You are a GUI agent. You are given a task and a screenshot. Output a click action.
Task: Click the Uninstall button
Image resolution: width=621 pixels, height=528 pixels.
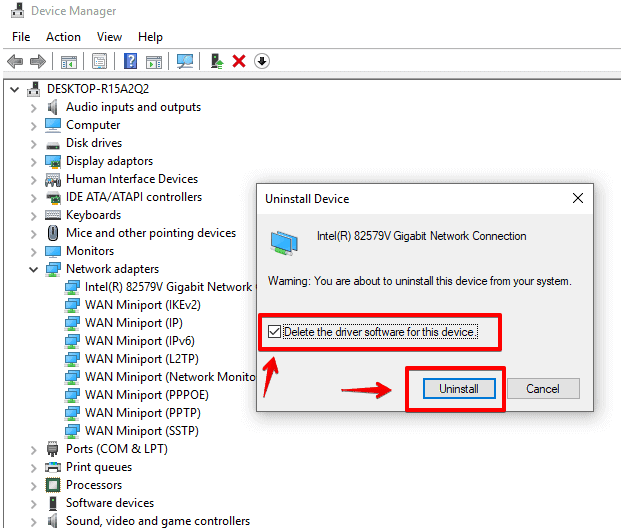click(x=459, y=389)
